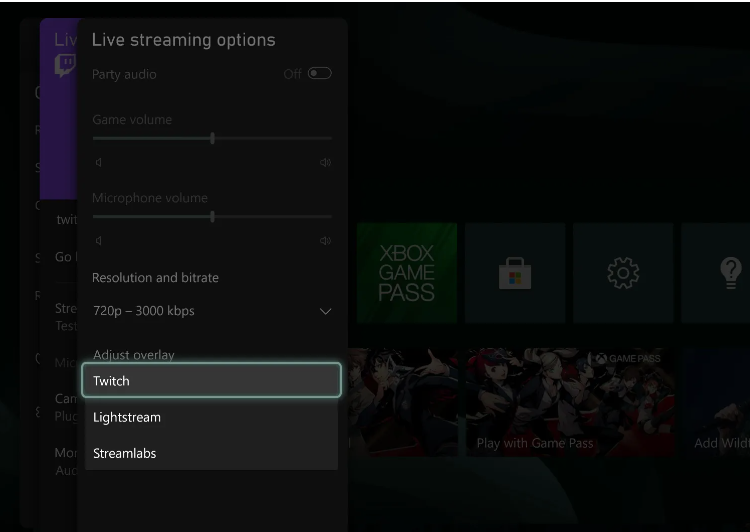Click the Microphone volume slider handle
The height and width of the screenshot is (532, 750).
[212, 217]
